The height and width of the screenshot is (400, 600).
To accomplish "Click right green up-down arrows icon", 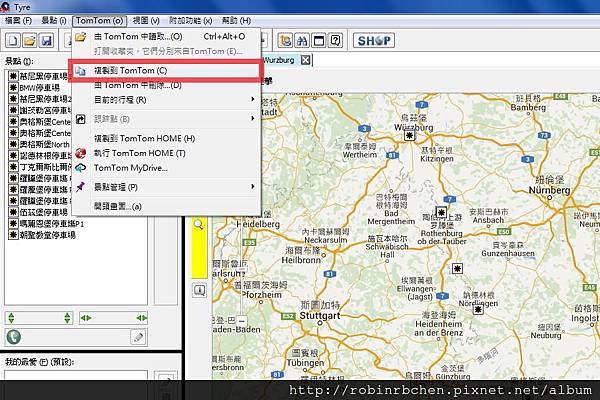I will (x=67, y=318).
